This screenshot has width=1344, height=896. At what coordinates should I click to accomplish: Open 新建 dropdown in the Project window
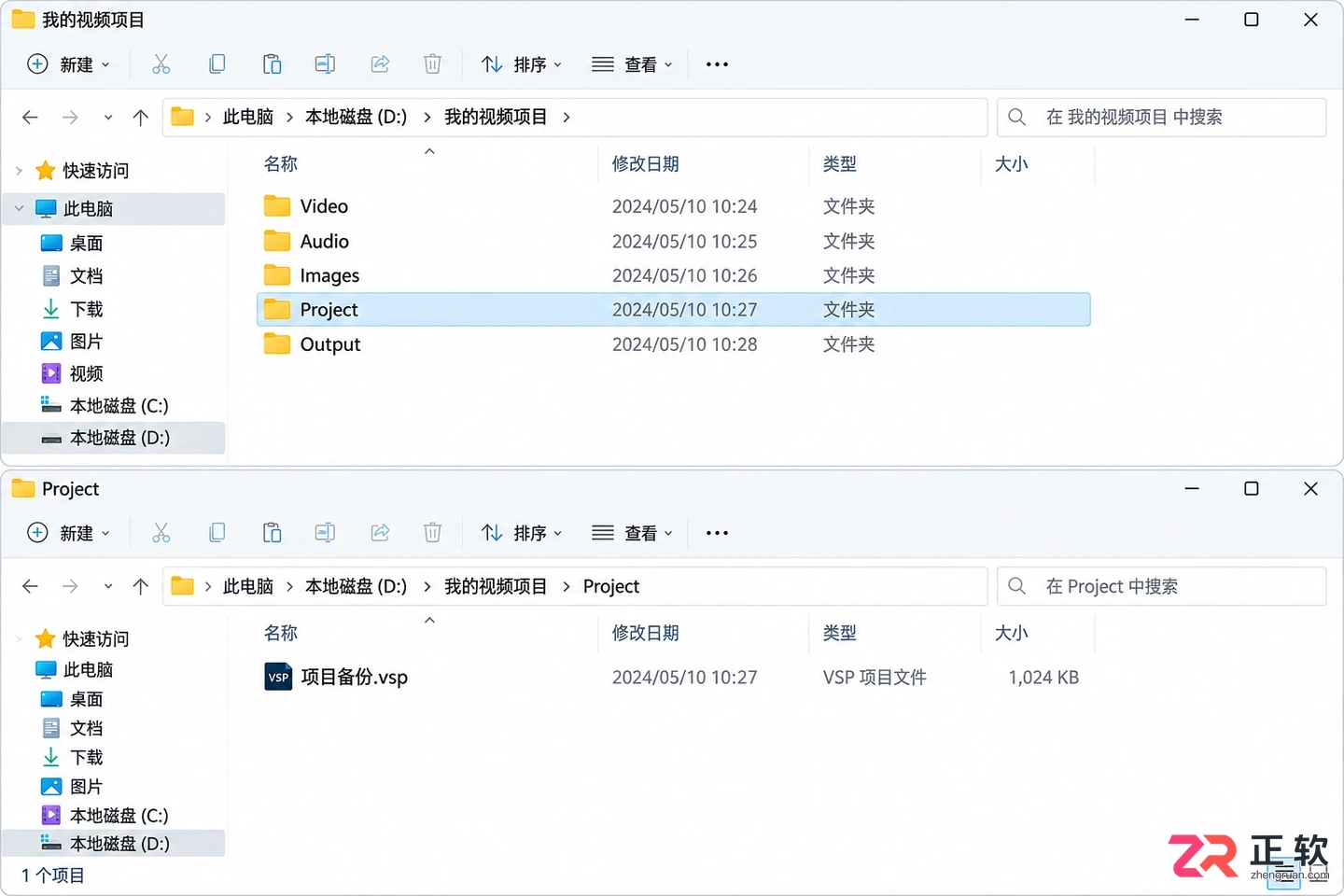pyautogui.click(x=69, y=533)
